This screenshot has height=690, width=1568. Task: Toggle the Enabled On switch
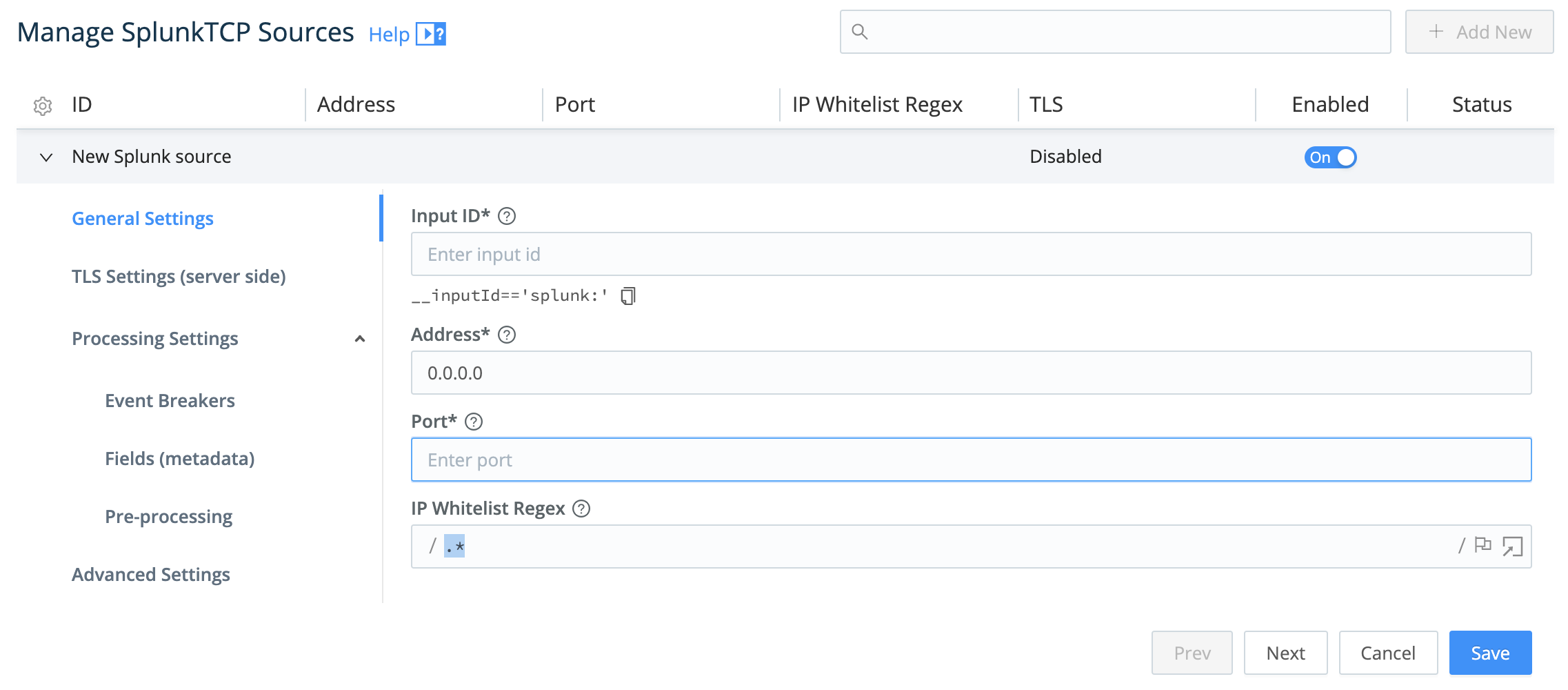1330,157
